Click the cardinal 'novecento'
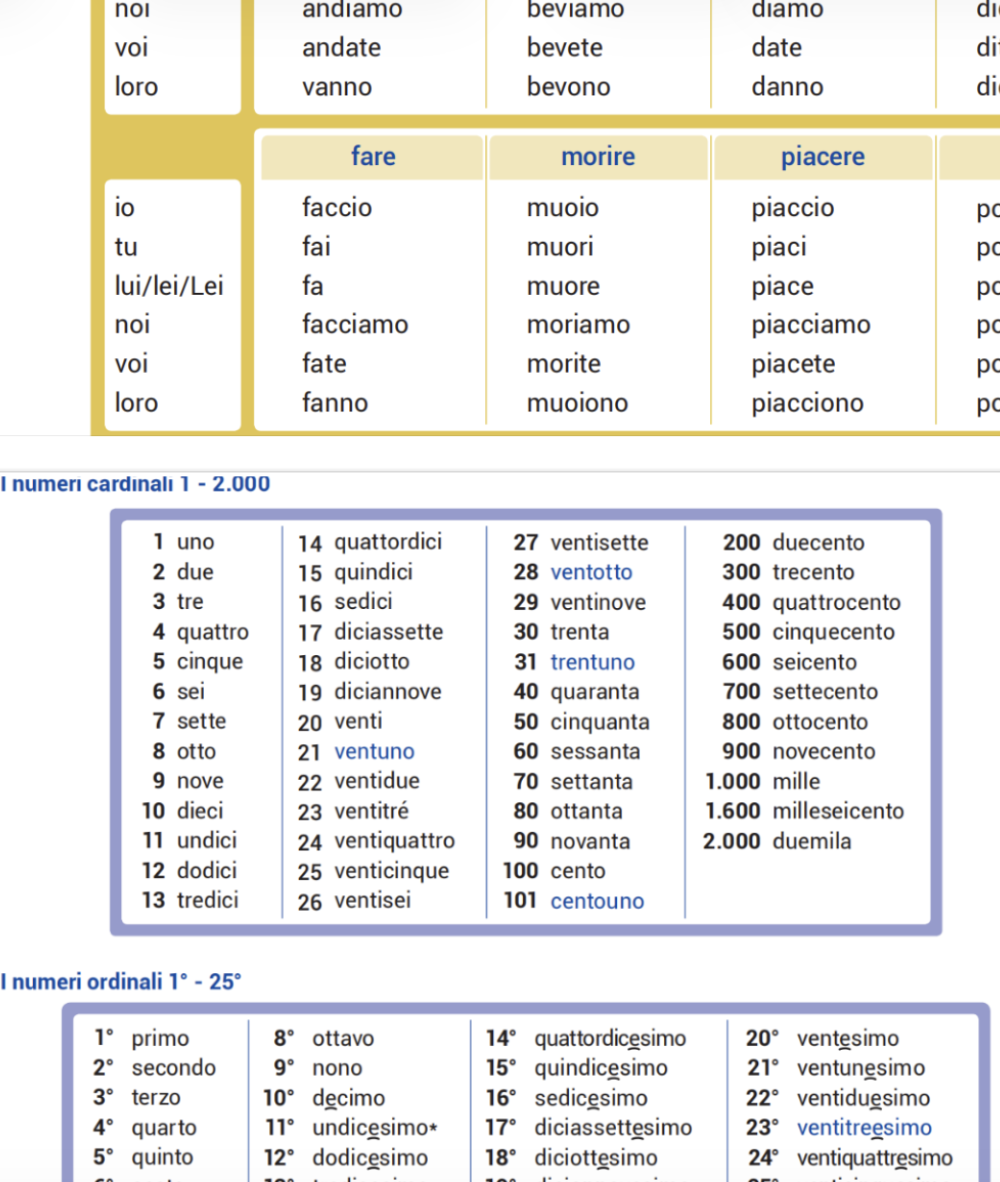The width and height of the screenshot is (1000, 1182). [x=824, y=752]
